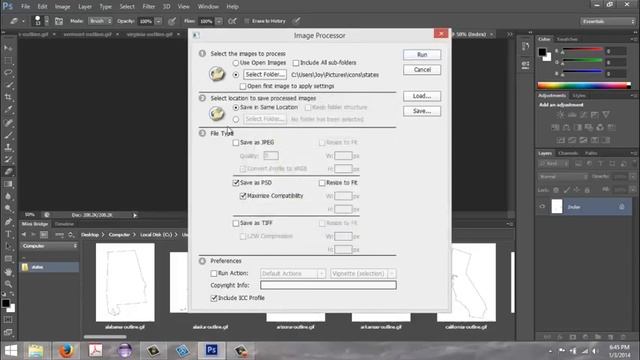The height and width of the screenshot is (360, 640).
Task: Click the Windows Start button
Action: tap(11, 350)
